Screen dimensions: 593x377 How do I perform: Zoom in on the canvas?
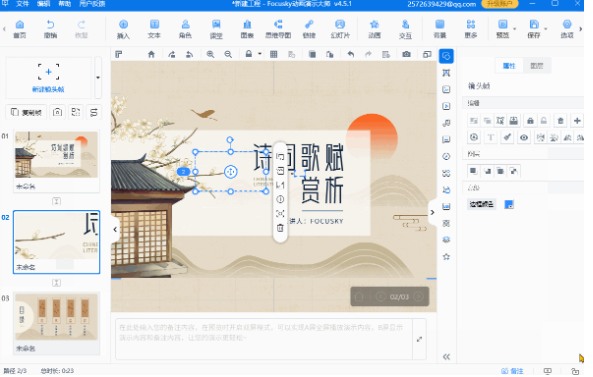(x=210, y=54)
